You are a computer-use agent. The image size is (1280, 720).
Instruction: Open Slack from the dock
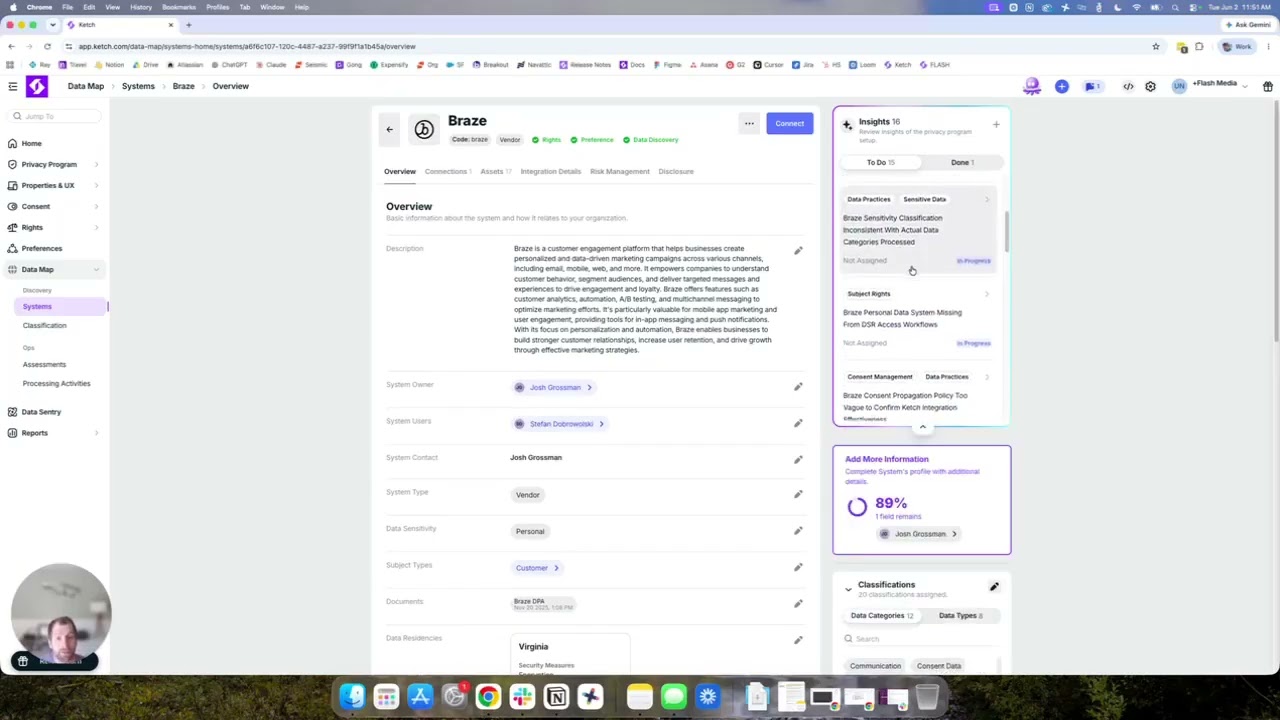[x=522, y=696]
